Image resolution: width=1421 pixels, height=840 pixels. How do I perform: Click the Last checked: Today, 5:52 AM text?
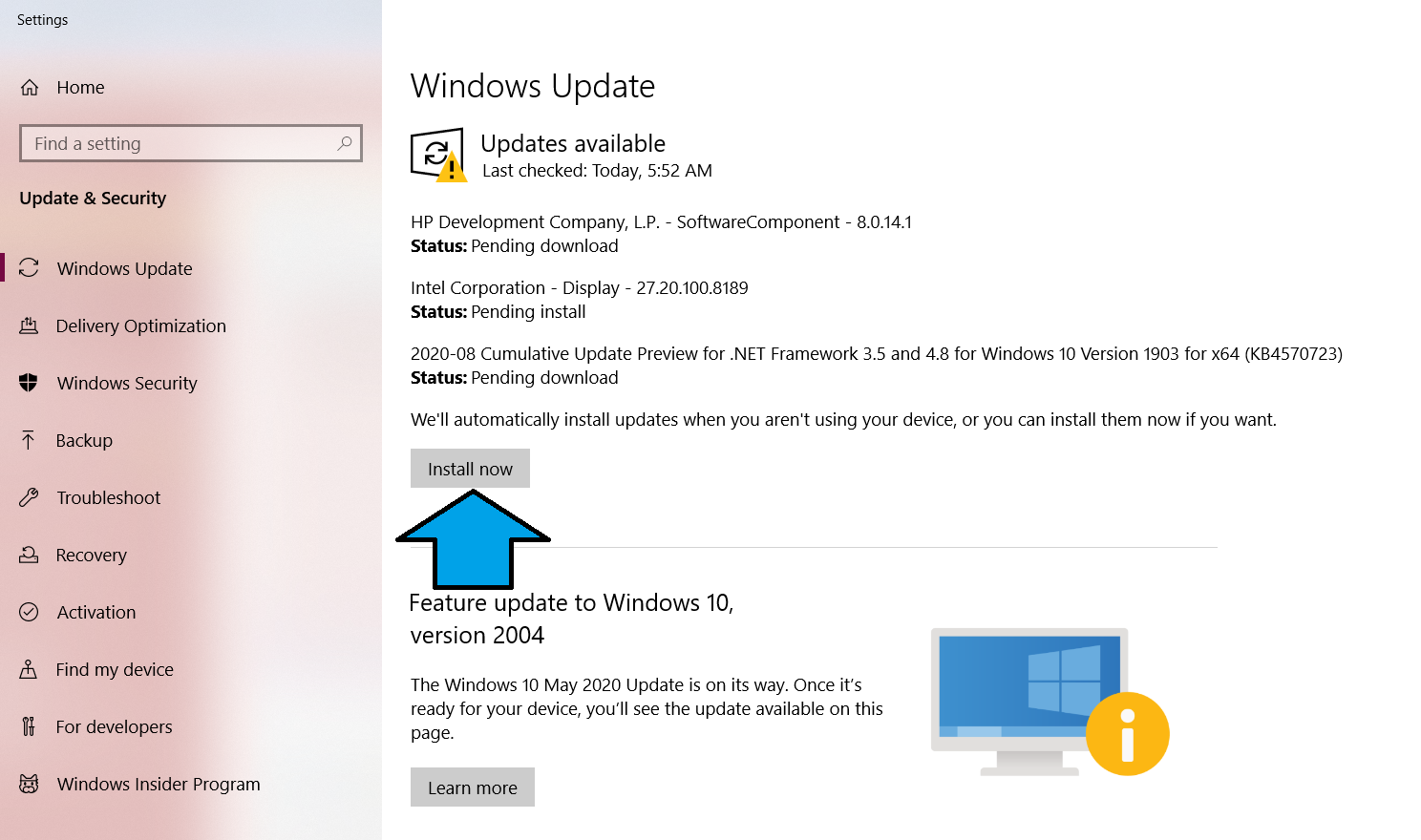tap(597, 171)
